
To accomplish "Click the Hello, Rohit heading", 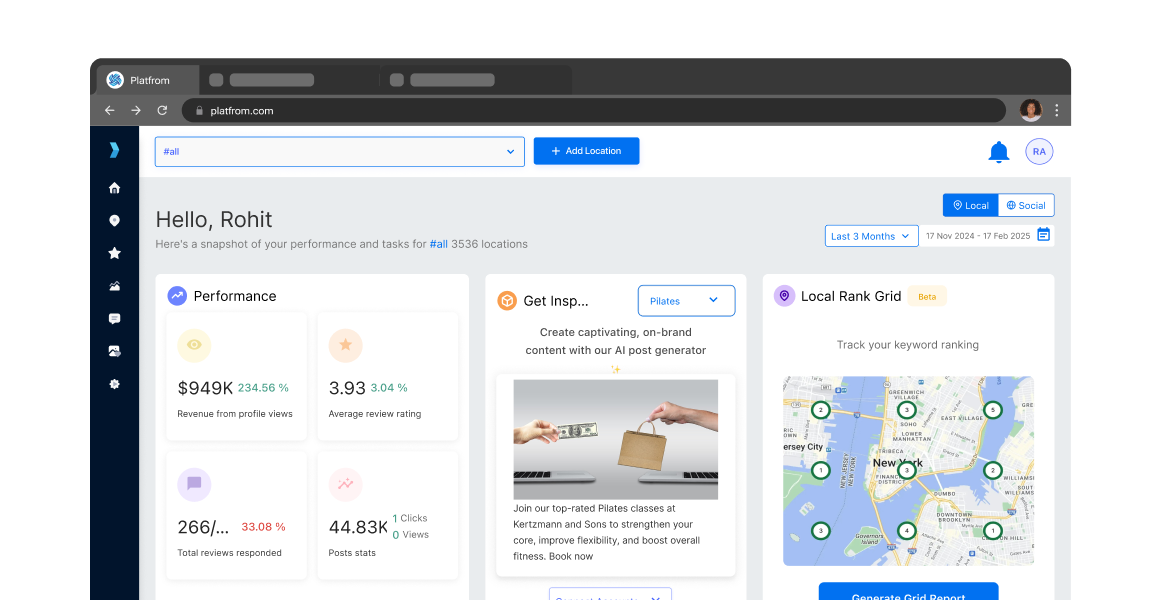I will pyautogui.click(x=214, y=219).
